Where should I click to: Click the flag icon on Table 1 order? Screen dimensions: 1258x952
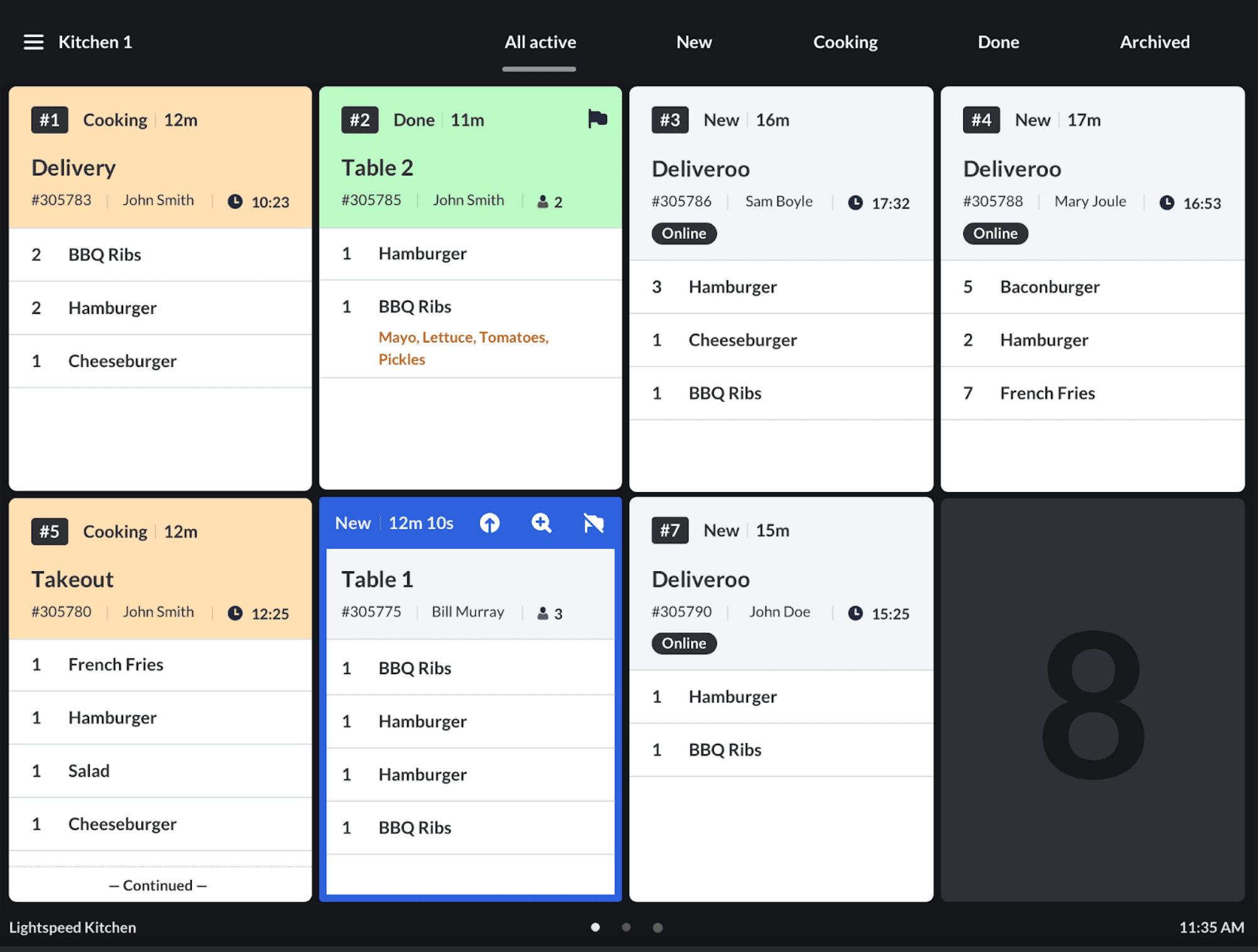click(590, 521)
